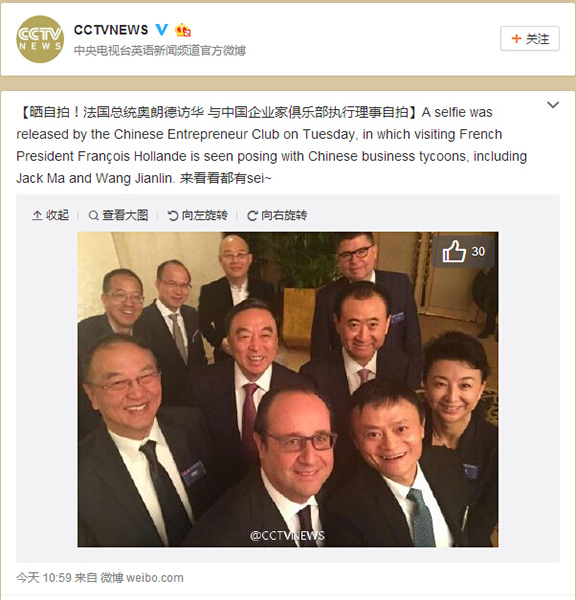The height and width of the screenshot is (600, 576).
Task: Click the crown membership badge icon
Action: pyautogui.click(x=183, y=30)
